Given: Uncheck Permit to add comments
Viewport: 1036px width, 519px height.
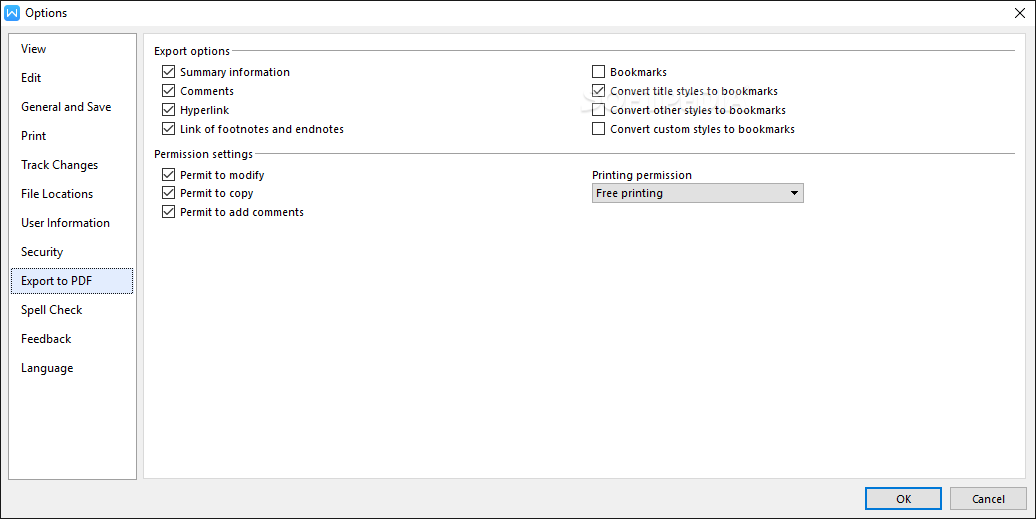Looking at the screenshot, I should 168,212.
